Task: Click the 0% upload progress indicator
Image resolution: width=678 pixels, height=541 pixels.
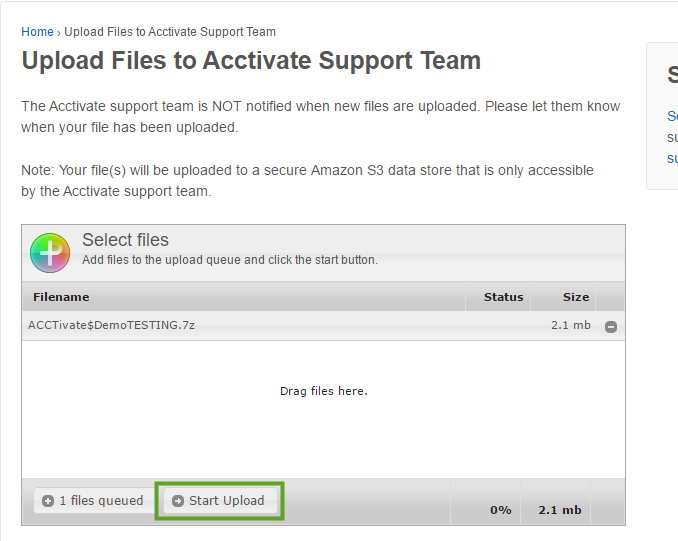Action: [x=501, y=510]
